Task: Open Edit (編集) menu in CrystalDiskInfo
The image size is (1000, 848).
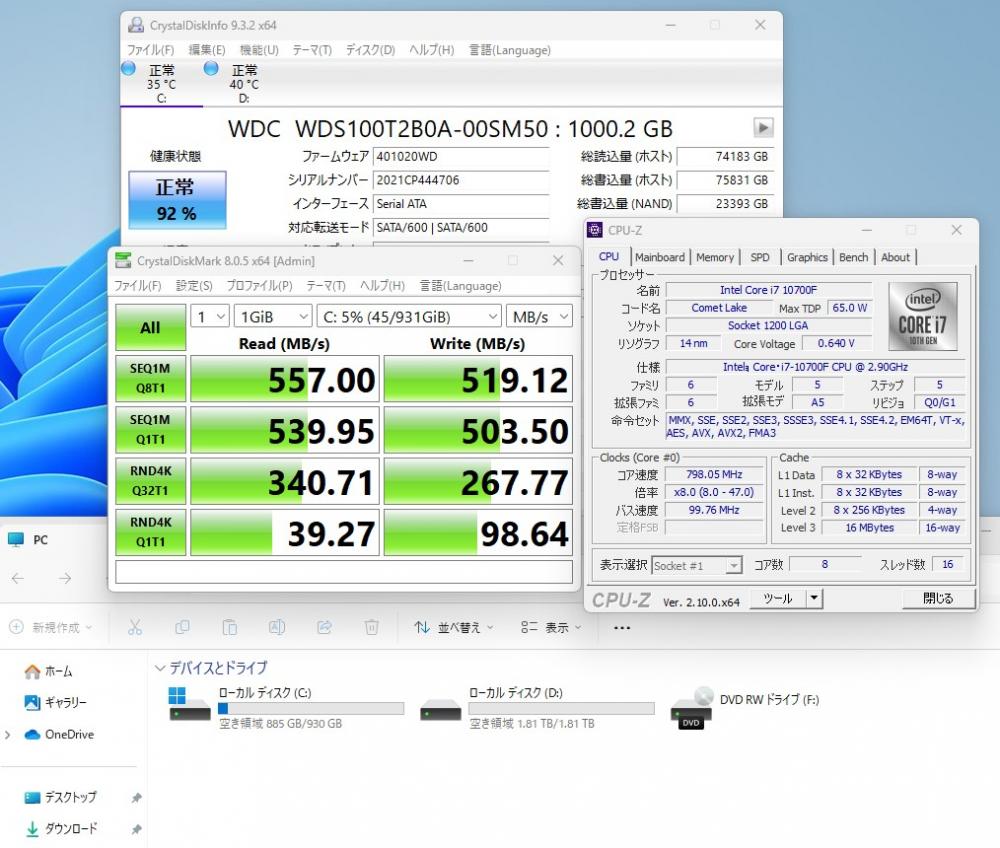Action: (x=207, y=50)
